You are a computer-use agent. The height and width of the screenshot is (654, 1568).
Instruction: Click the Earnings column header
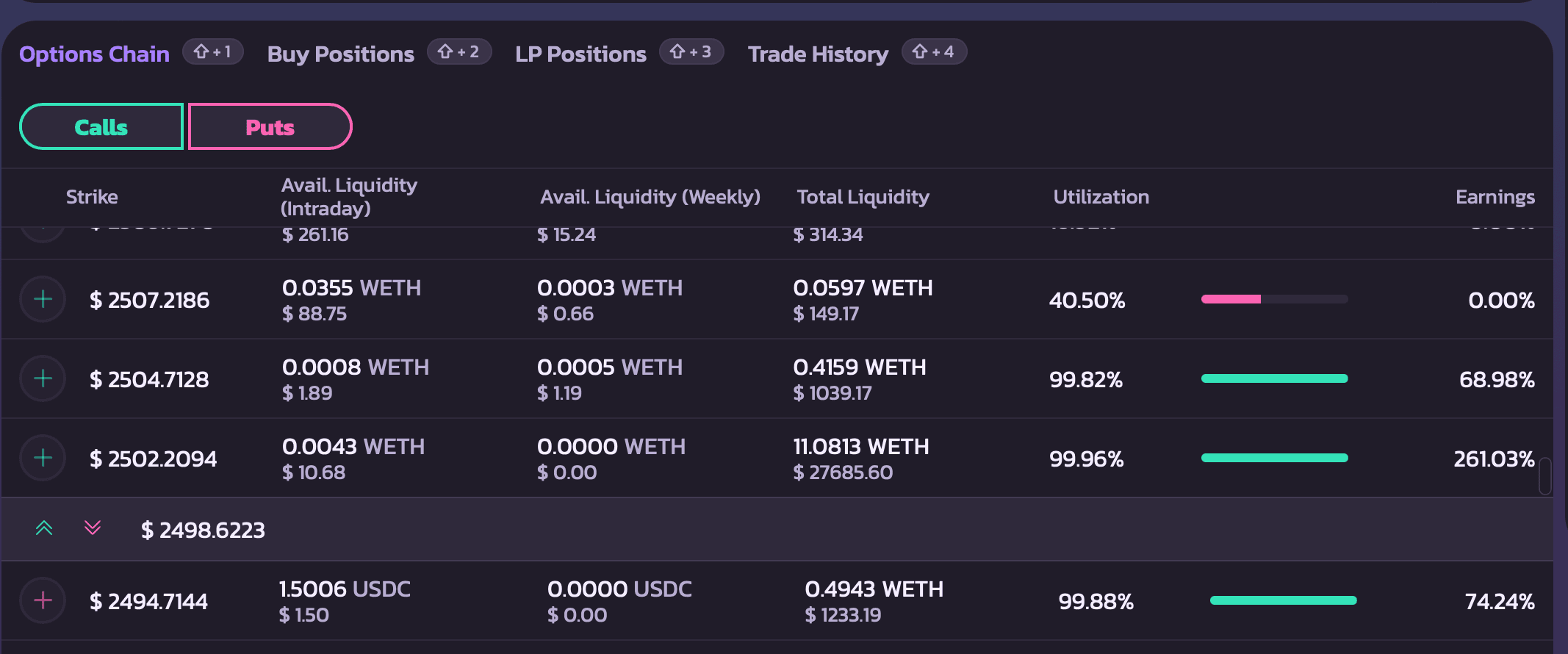click(1495, 197)
